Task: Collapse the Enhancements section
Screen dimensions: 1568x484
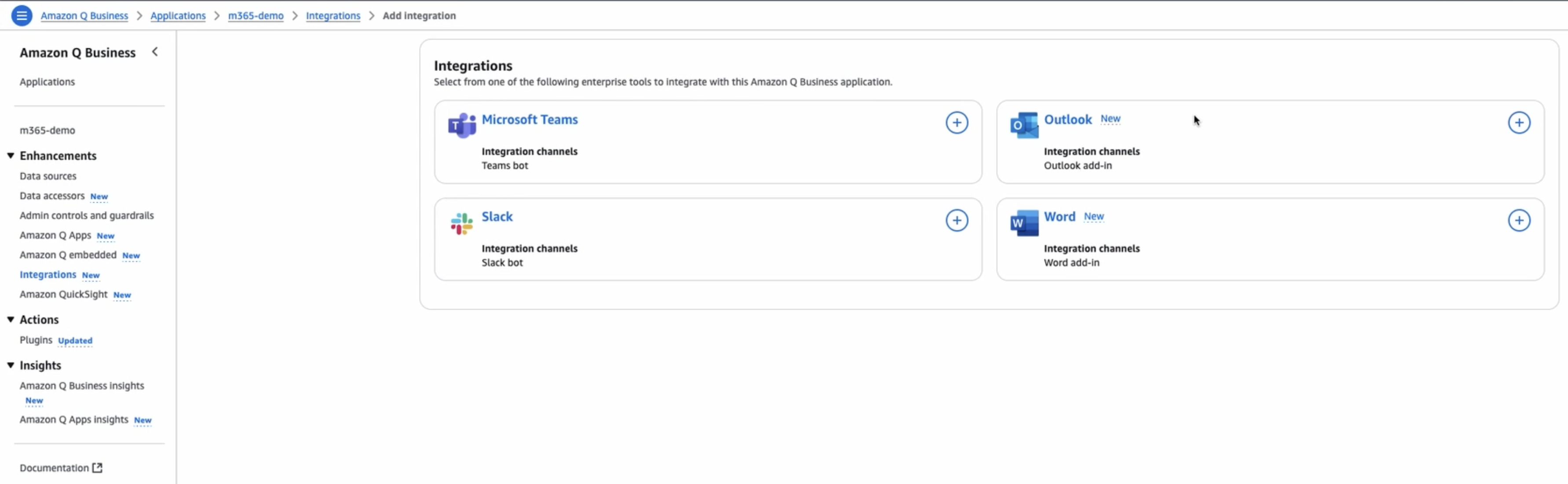Action: [11, 156]
